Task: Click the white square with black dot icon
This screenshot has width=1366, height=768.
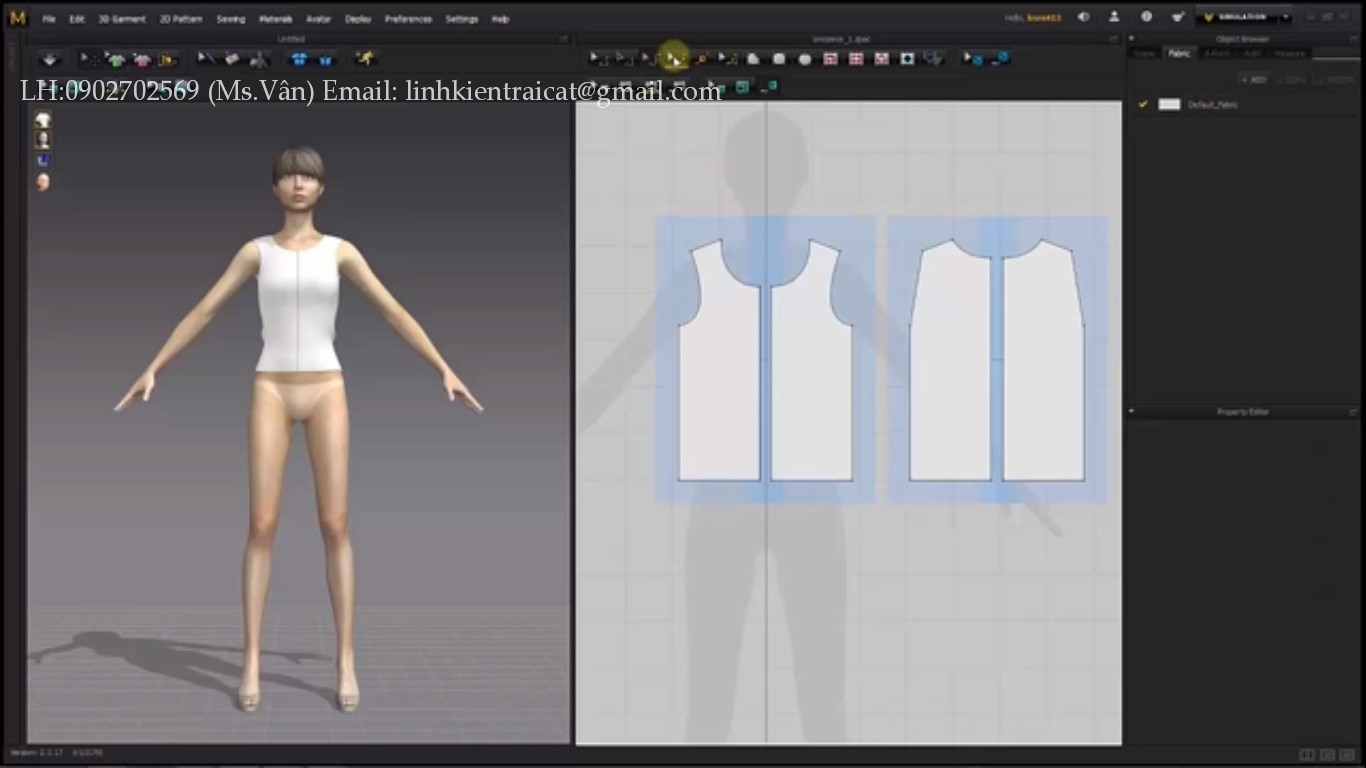Action: (x=907, y=59)
